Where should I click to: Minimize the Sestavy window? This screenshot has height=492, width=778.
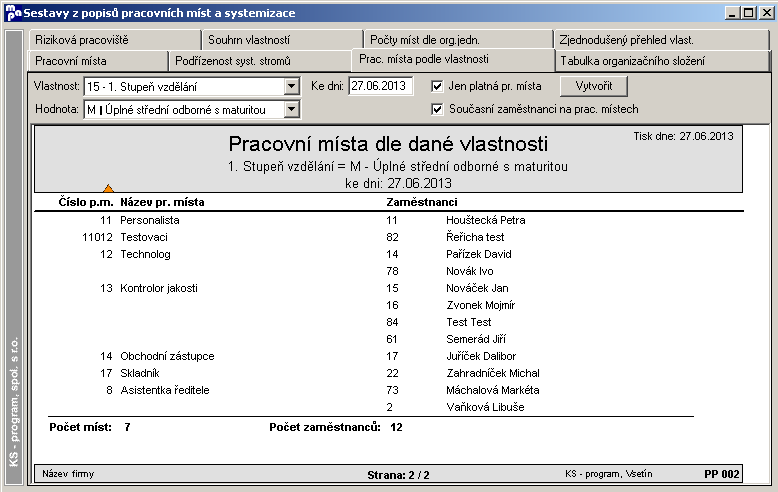[x=733, y=13]
